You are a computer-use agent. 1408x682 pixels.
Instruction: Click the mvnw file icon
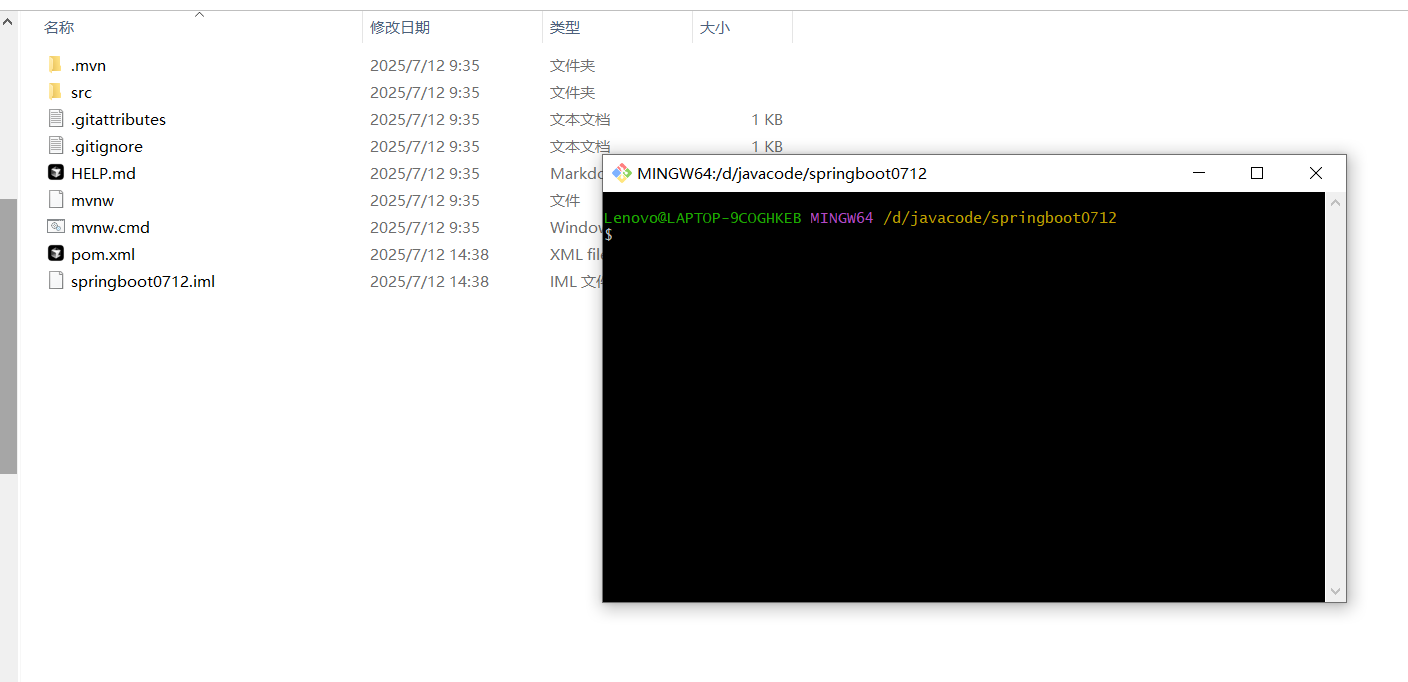[x=55, y=200]
